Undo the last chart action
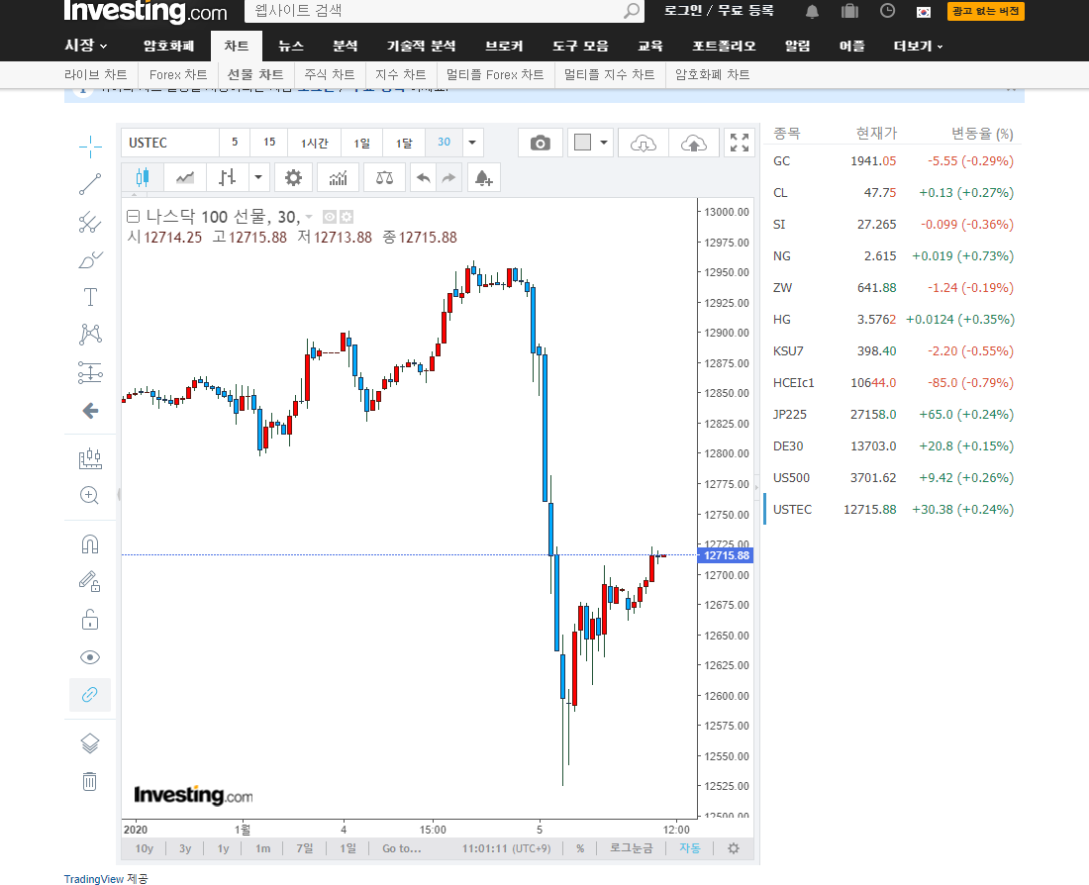The width and height of the screenshot is (1089, 885). pos(424,178)
